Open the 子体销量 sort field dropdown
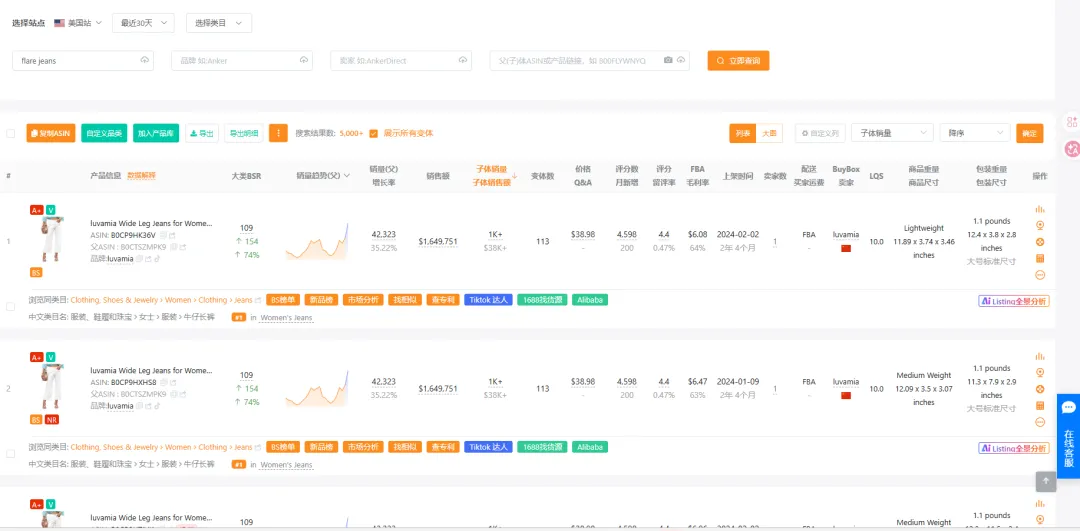1080x531 pixels. point(892,133)
